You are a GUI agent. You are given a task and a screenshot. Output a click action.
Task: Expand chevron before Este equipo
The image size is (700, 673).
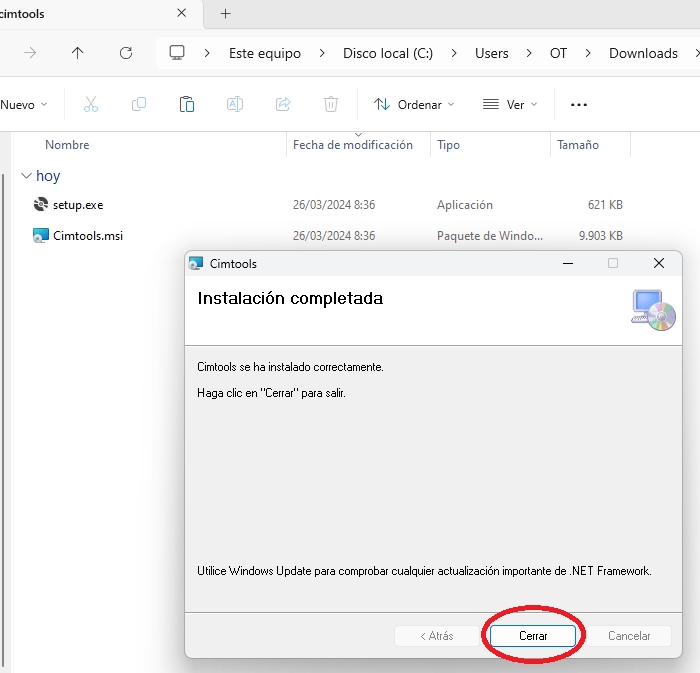coord(207,53)
